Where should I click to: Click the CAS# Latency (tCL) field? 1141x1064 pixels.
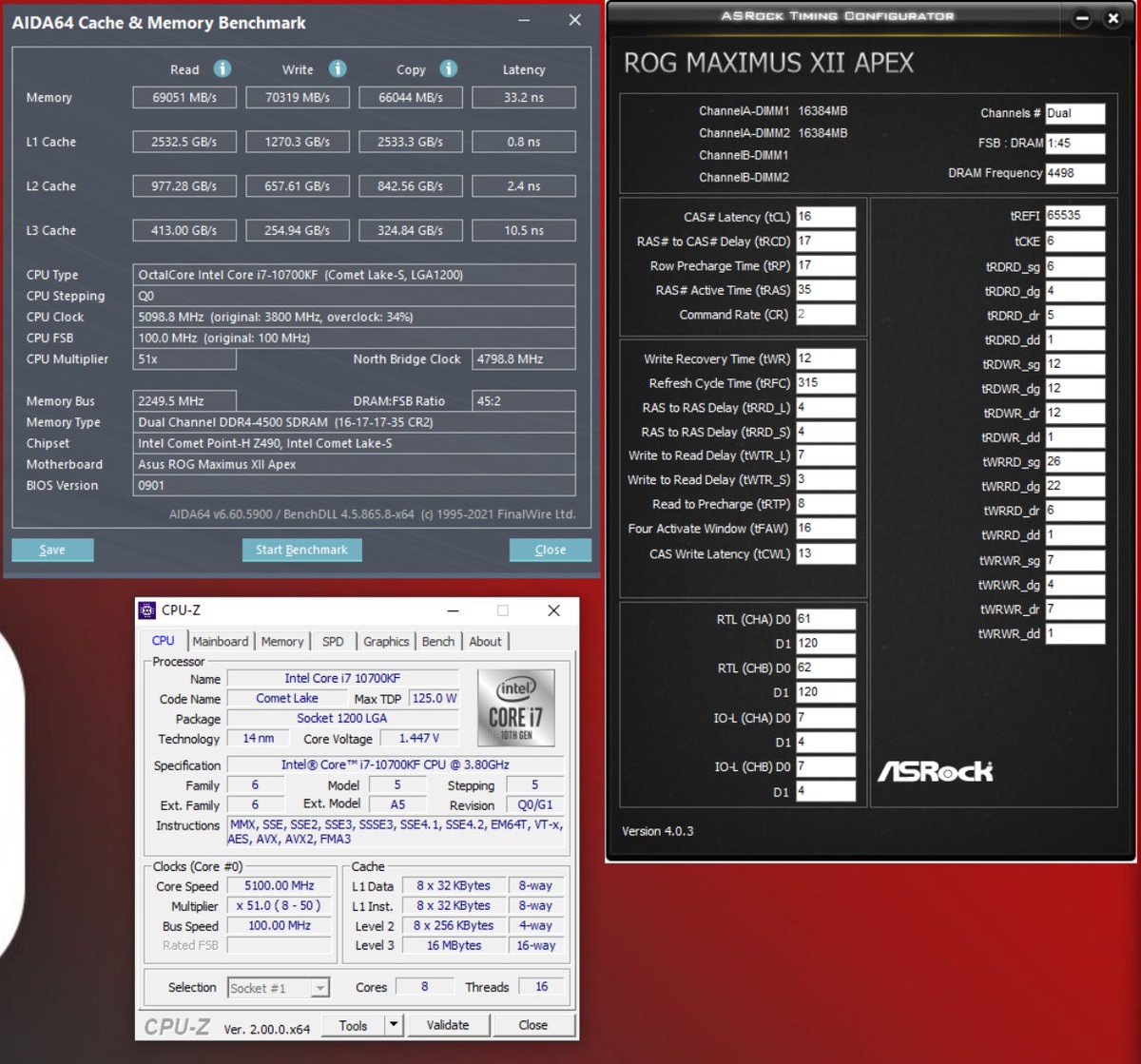coord(825,217)
